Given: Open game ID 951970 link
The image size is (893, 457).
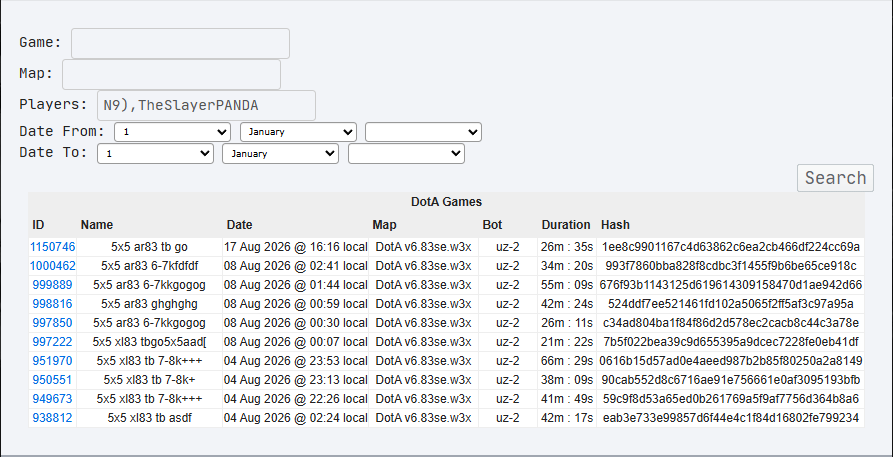Looking at the screenshot, I should (x=52, y=361).
